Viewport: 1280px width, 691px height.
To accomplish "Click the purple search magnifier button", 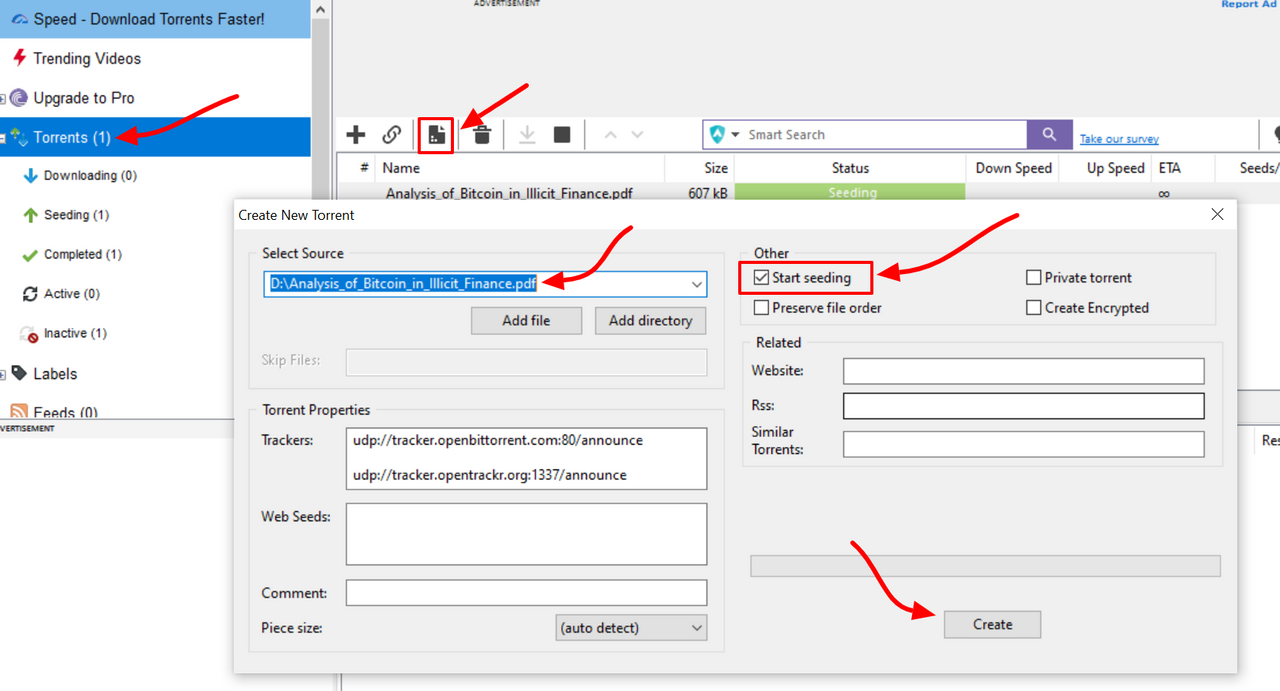I will click(x=1049, y=134).
